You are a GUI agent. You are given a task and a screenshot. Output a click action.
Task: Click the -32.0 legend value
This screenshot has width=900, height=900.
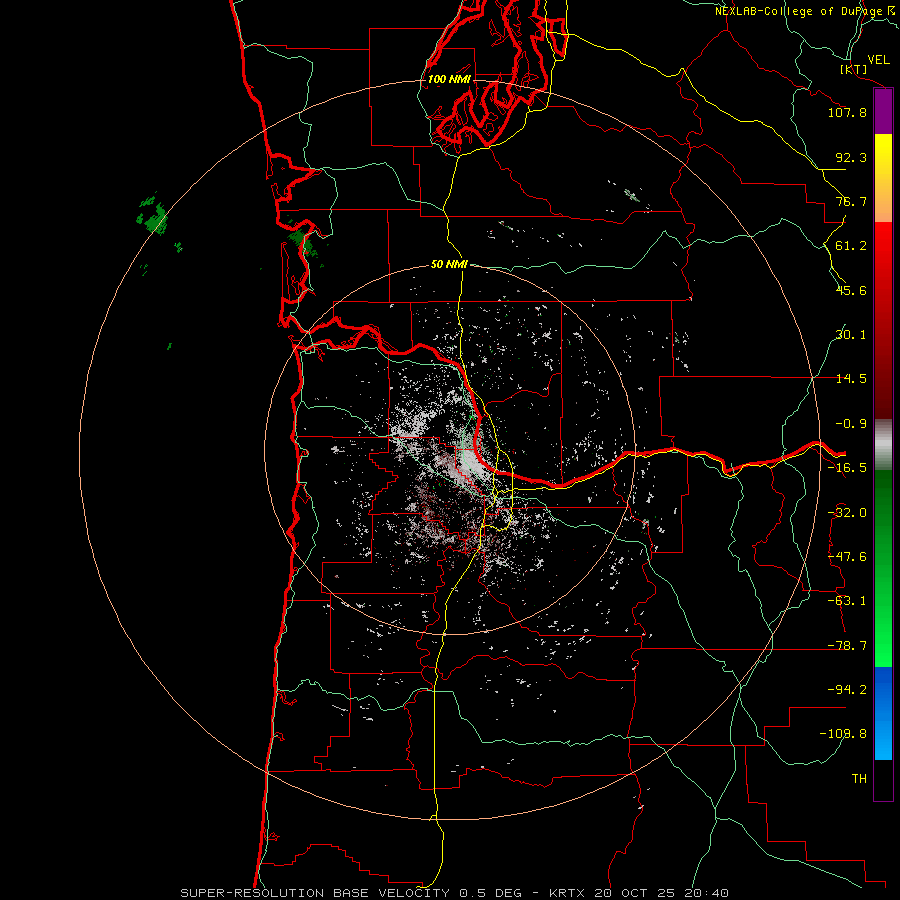(x=847, y=513)
